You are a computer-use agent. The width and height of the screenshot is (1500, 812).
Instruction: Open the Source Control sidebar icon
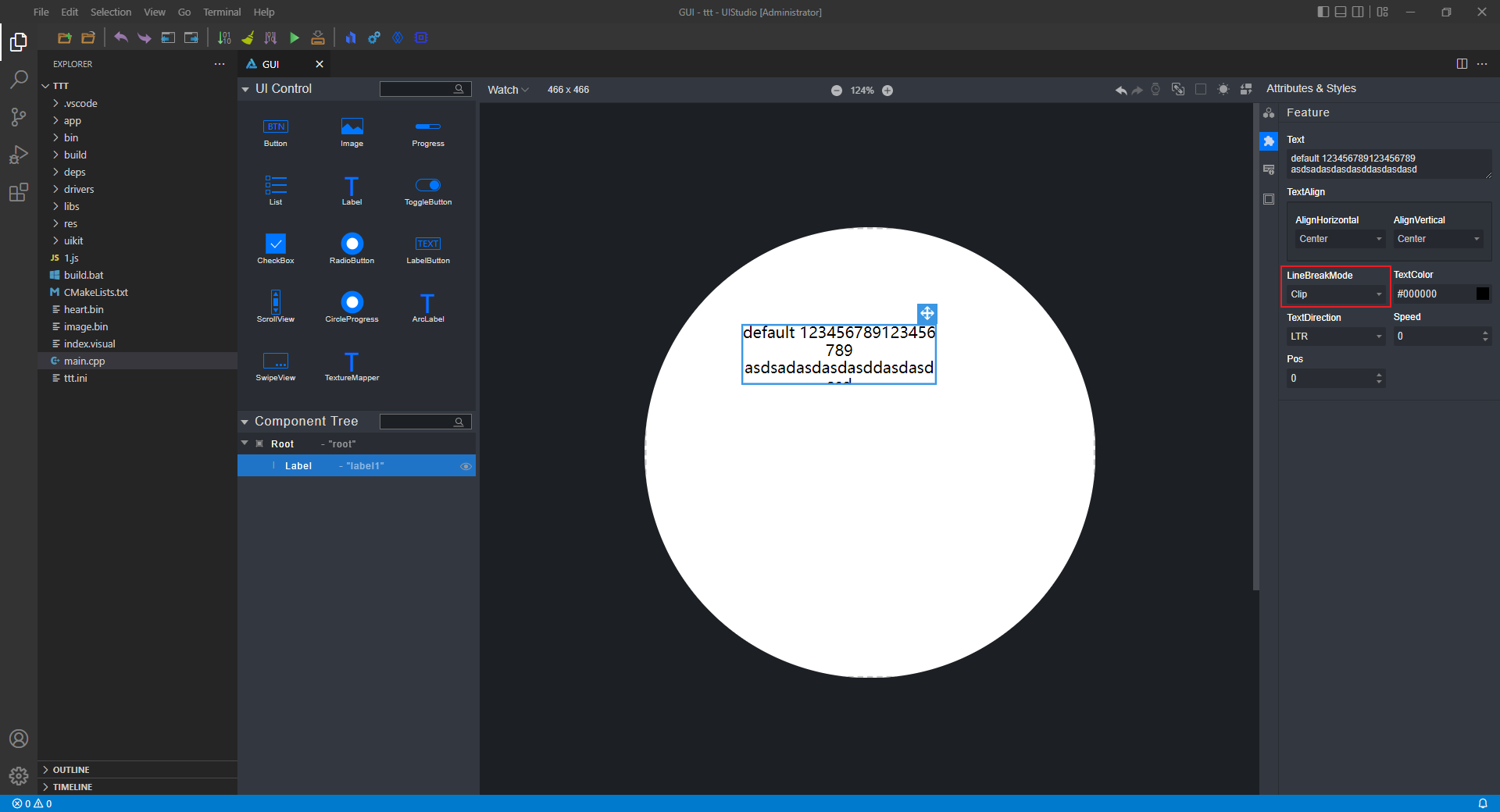(x=19, y=117)
